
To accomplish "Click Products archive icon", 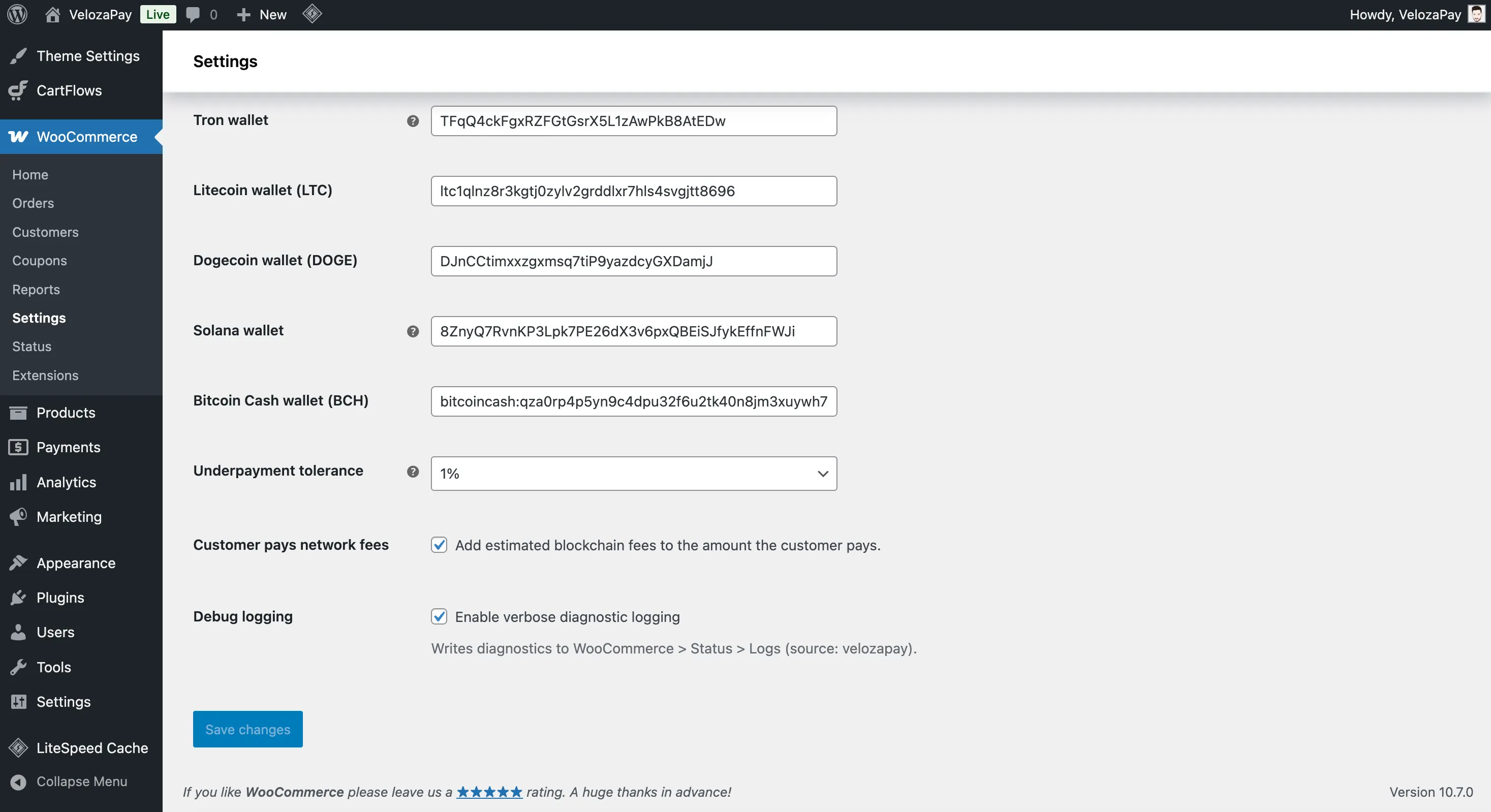I will pos(18,413).
